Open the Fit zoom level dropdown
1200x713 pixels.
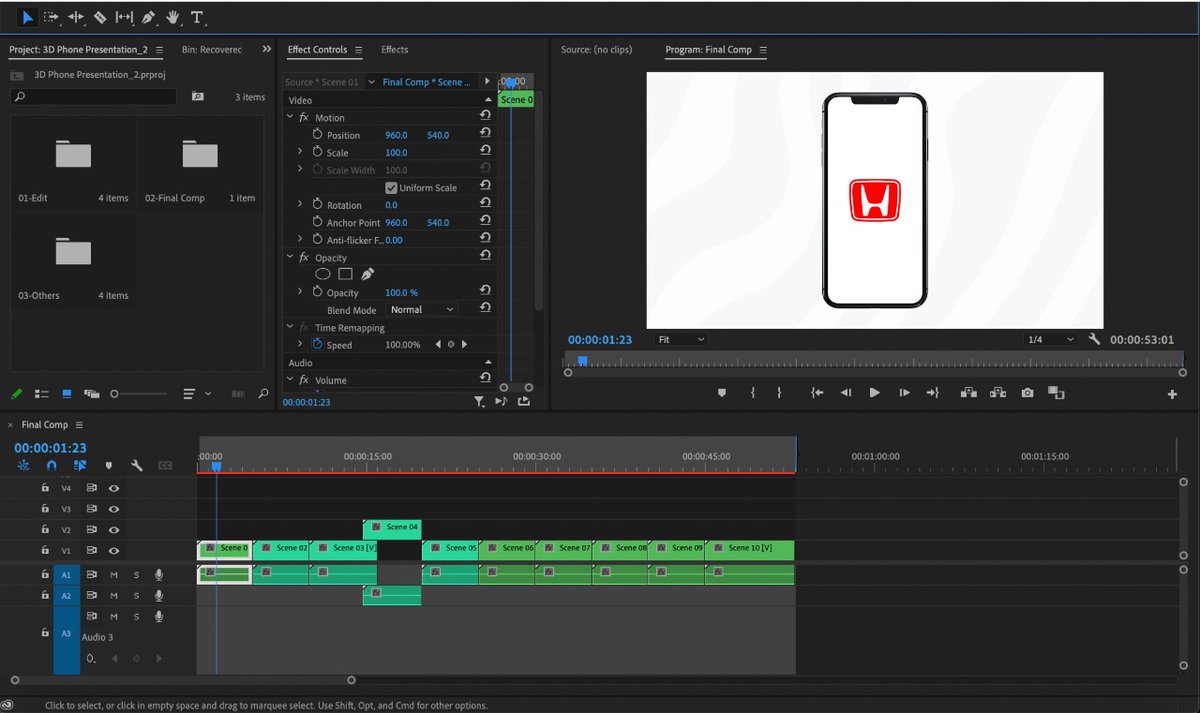[681, 340]
